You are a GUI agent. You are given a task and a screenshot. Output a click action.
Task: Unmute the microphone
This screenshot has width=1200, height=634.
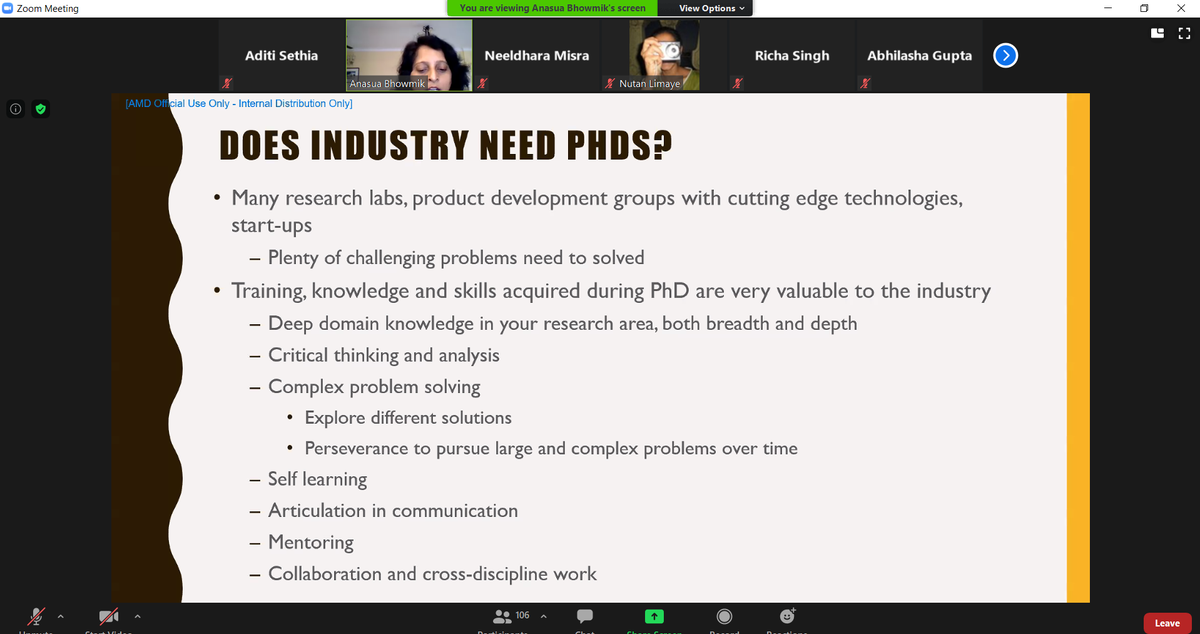click(37, 616)
